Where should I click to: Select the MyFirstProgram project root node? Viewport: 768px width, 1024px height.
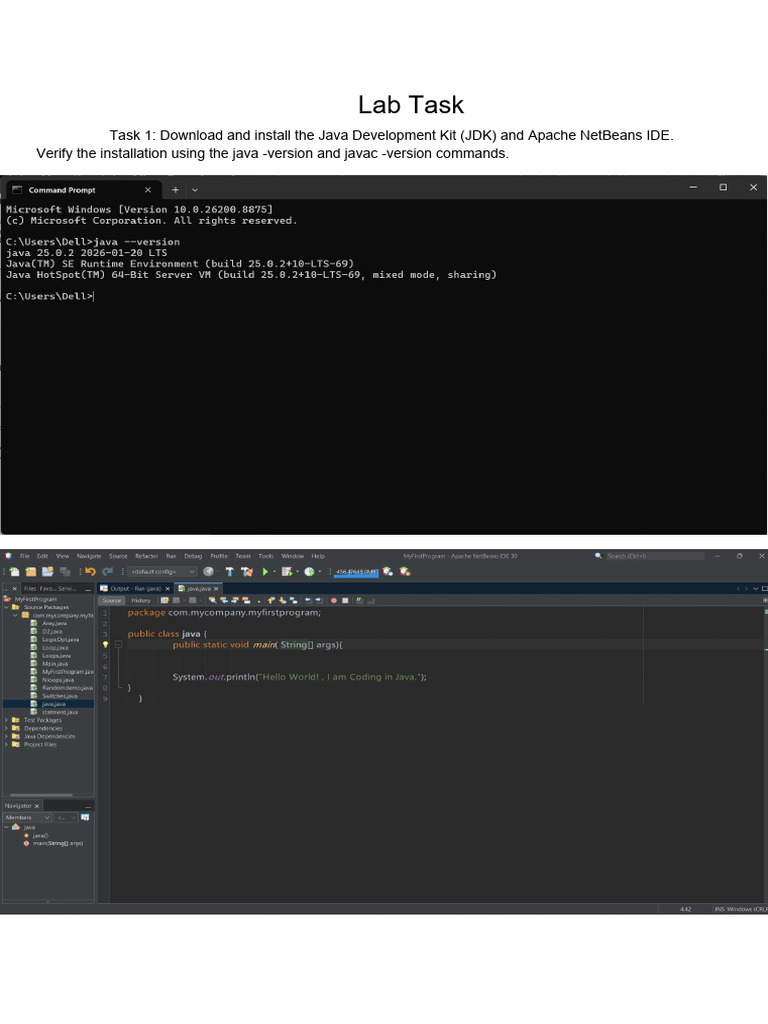point(35,599)
